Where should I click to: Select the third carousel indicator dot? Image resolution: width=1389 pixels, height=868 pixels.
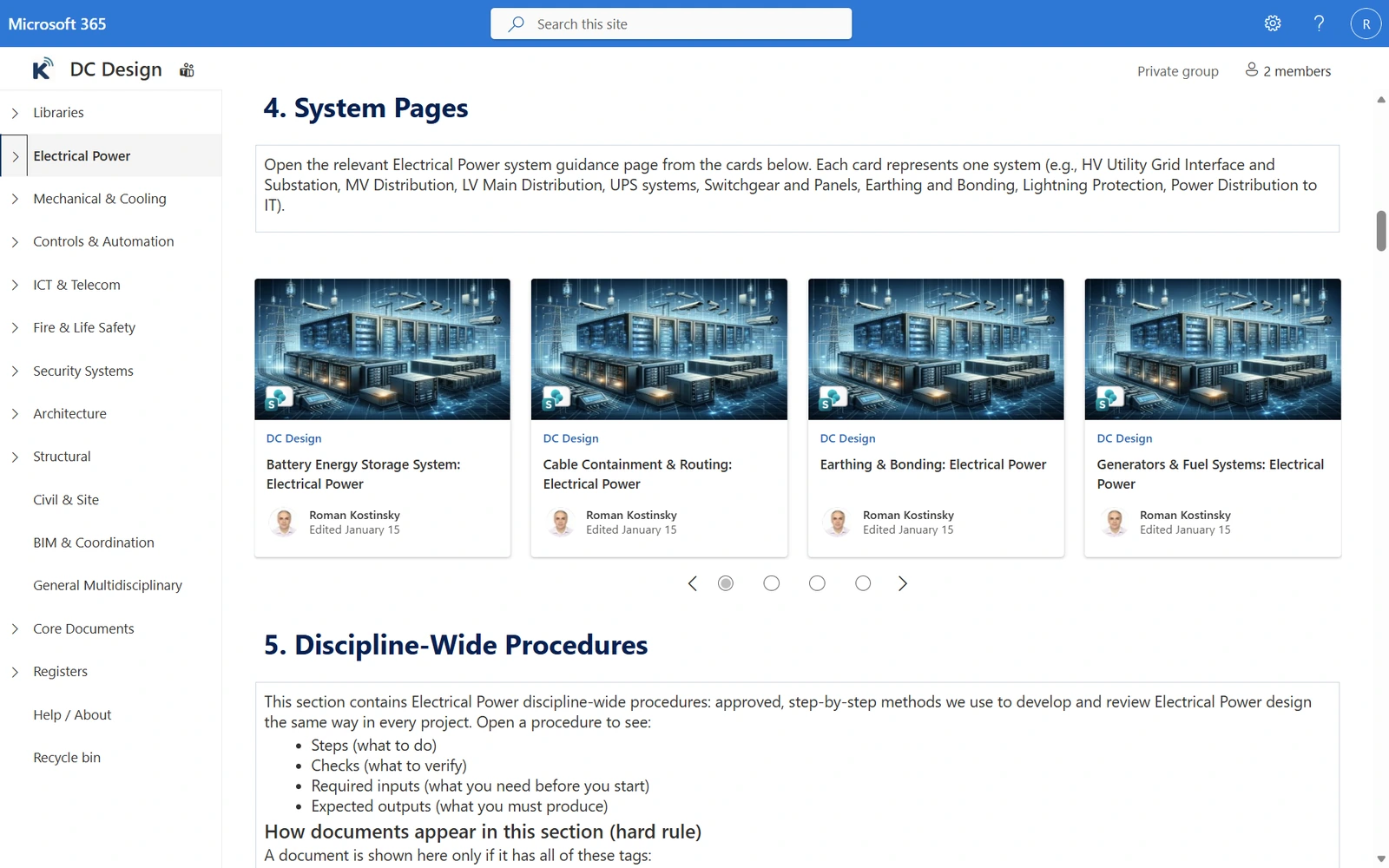tap(817, 583)
